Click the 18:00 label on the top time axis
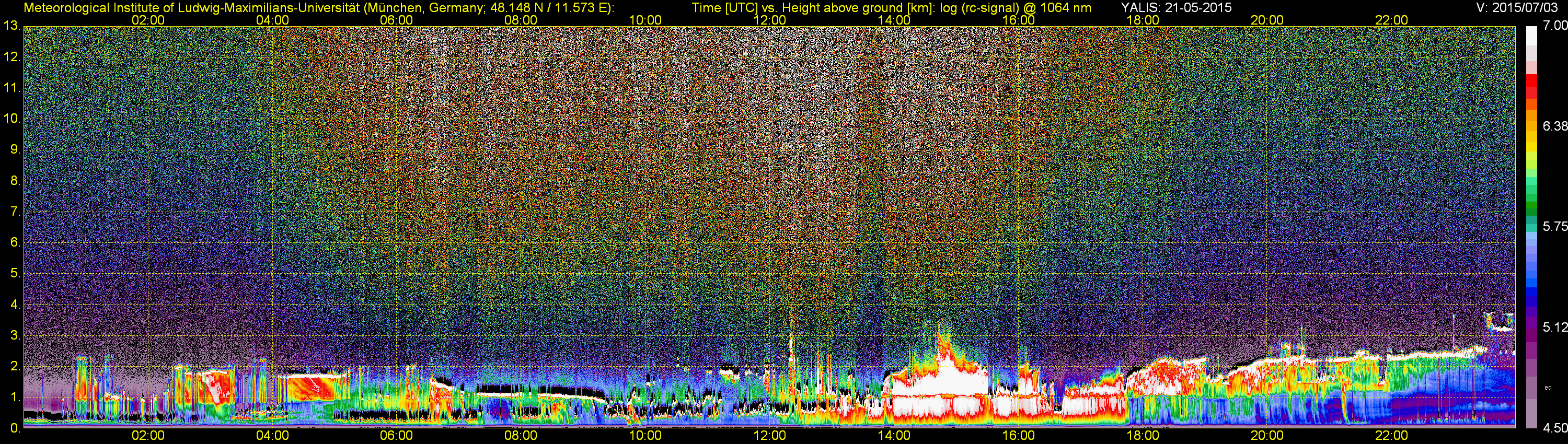Viewport: 1568px width, 444px height. [1143, 20]
